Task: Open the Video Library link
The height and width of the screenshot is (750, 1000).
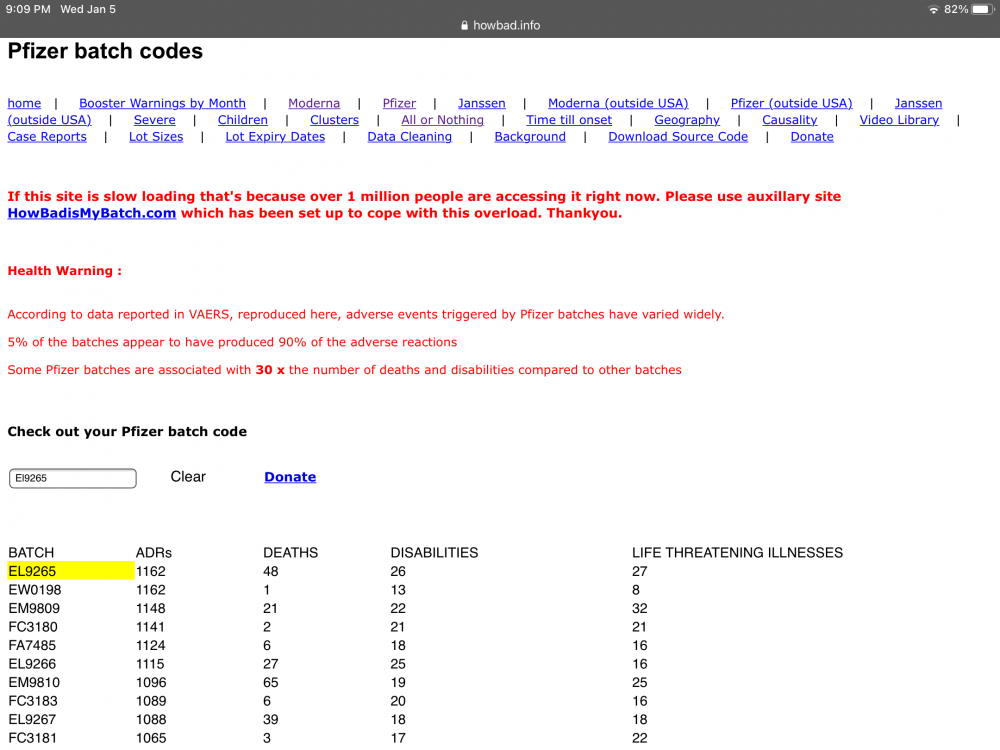Action: (899, 120)
